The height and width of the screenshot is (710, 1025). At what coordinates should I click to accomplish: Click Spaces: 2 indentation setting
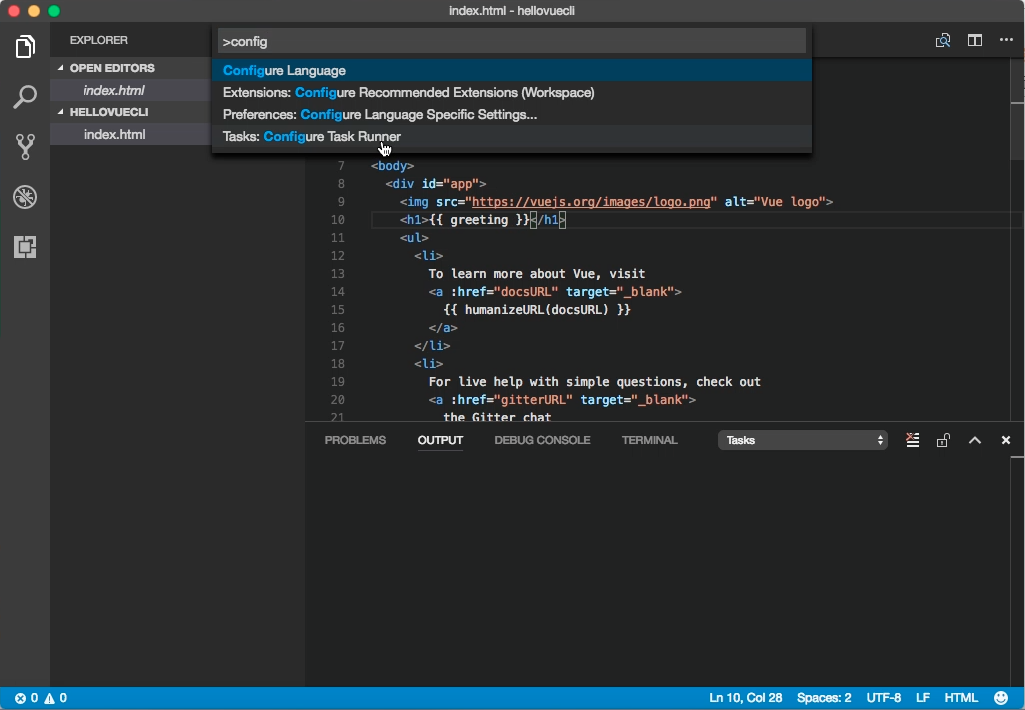[824, 698]
